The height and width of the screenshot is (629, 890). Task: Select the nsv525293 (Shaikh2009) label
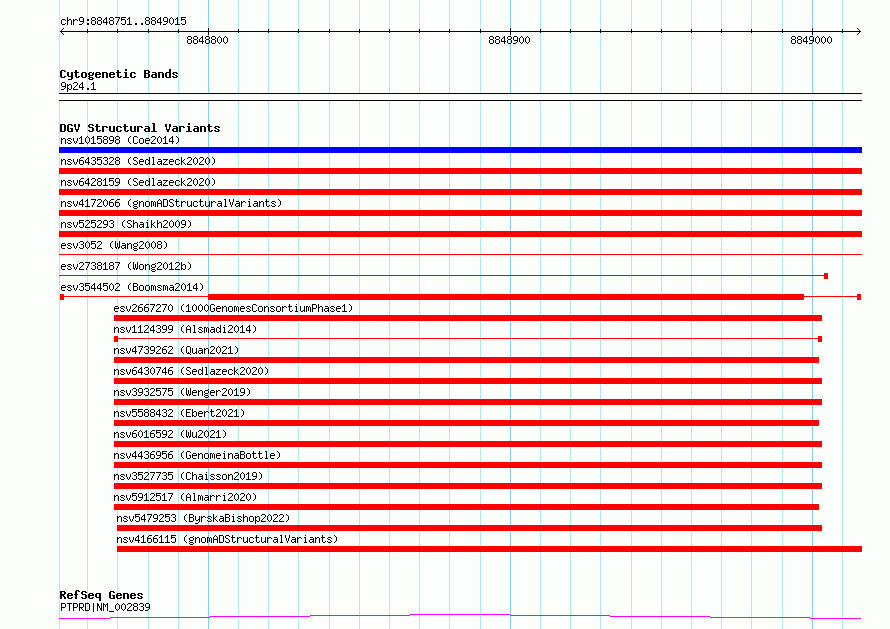click(126, 224)
